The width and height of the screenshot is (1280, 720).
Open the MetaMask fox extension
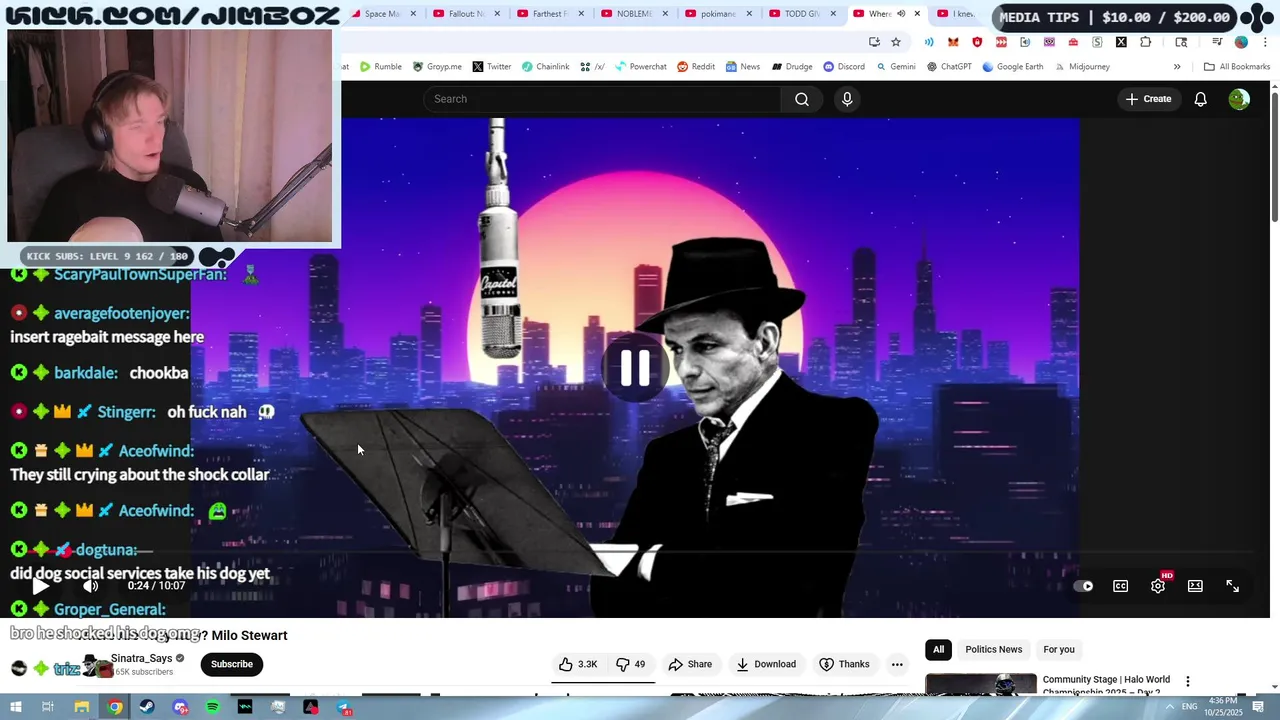(953, 42)
